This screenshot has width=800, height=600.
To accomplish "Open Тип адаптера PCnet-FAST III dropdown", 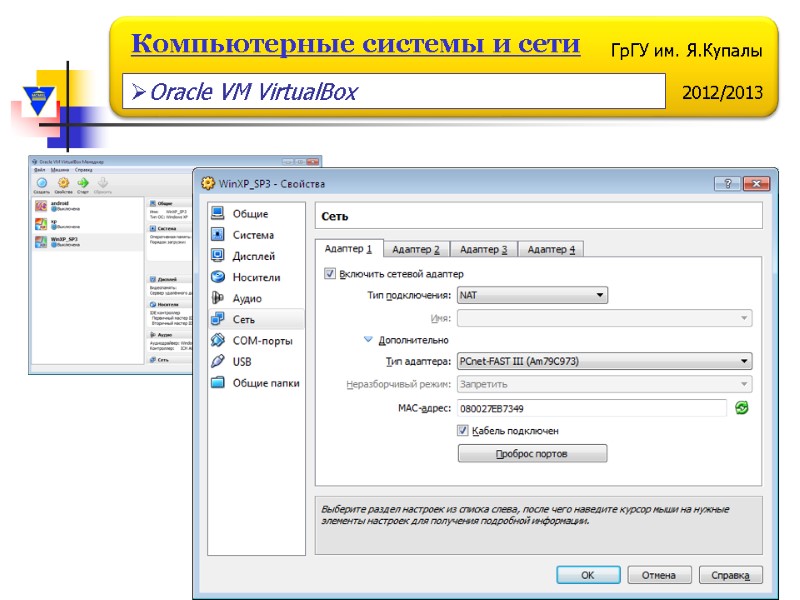I will [x=604, y=361].
